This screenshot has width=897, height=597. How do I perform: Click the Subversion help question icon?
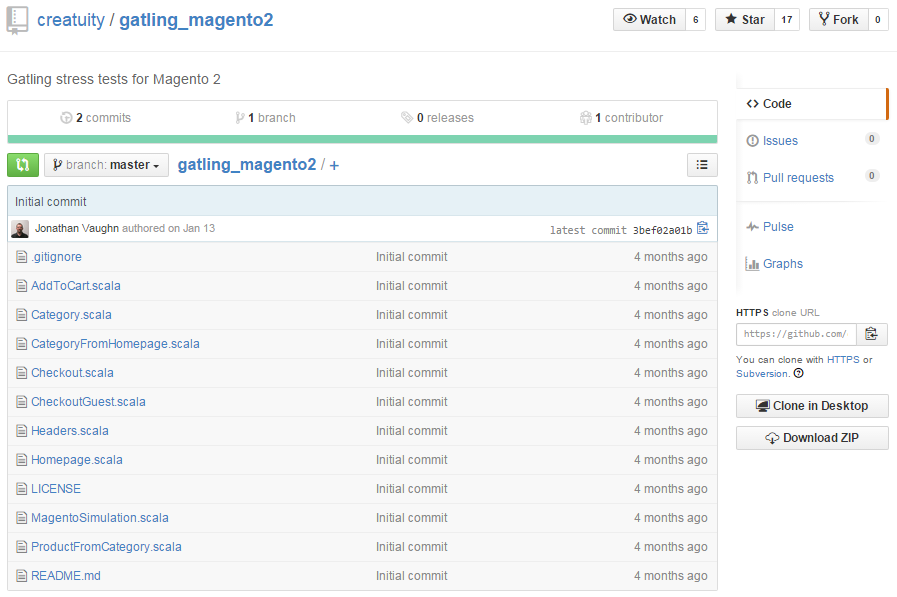[x=799, y=373]
